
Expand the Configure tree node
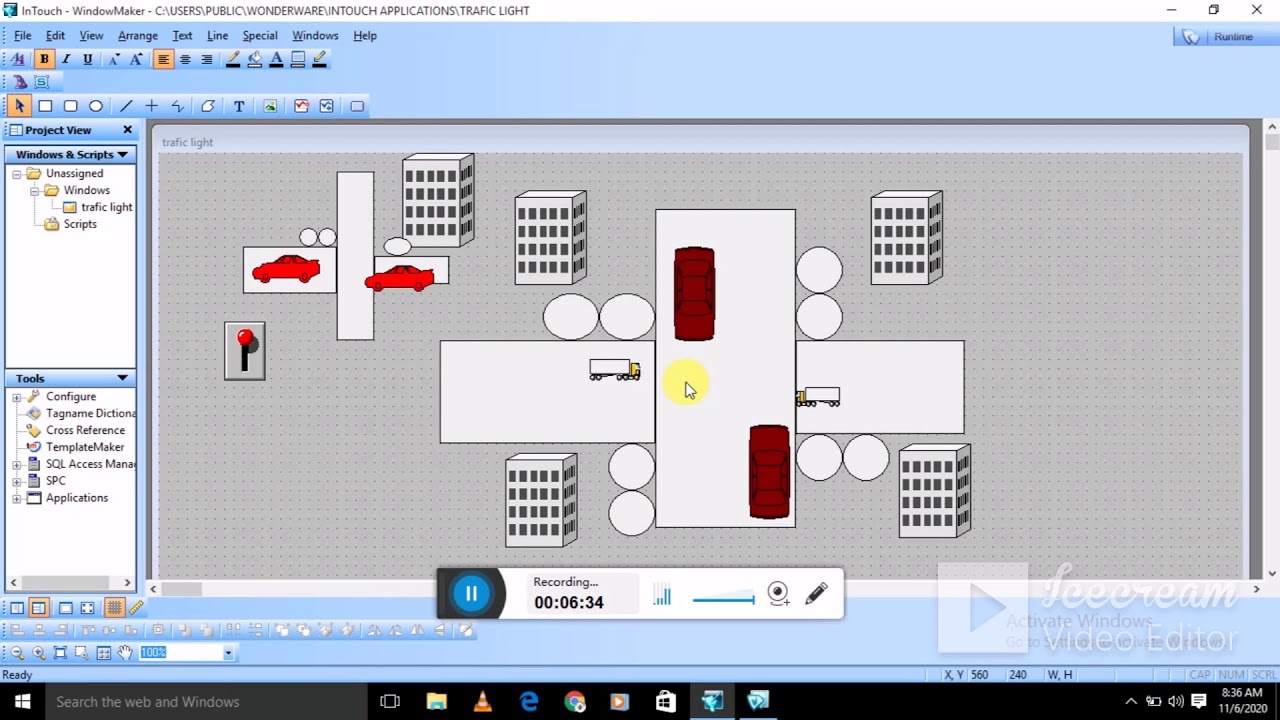pyautogui.click(x=17, y=397)
